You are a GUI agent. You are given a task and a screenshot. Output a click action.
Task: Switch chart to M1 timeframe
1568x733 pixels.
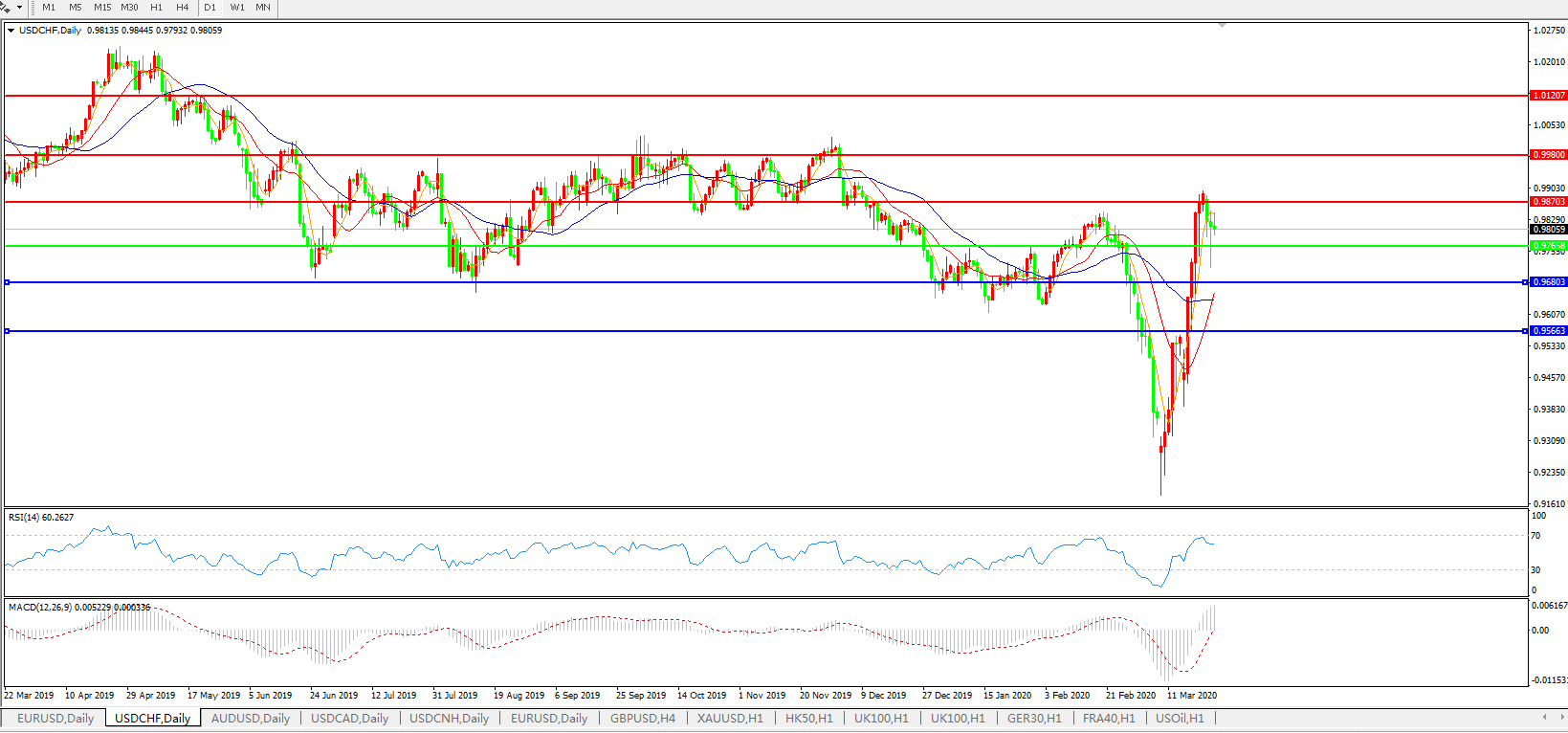(49, 8)
